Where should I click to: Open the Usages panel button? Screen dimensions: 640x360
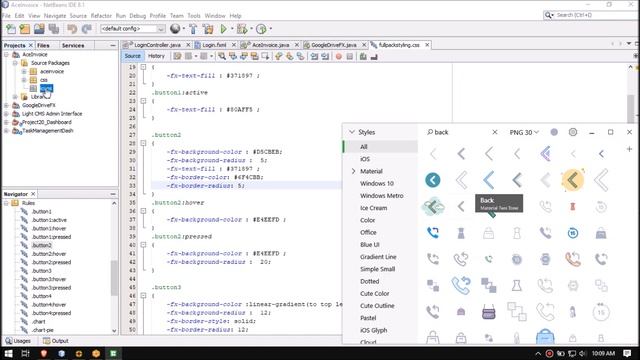(x=18, y=341)
